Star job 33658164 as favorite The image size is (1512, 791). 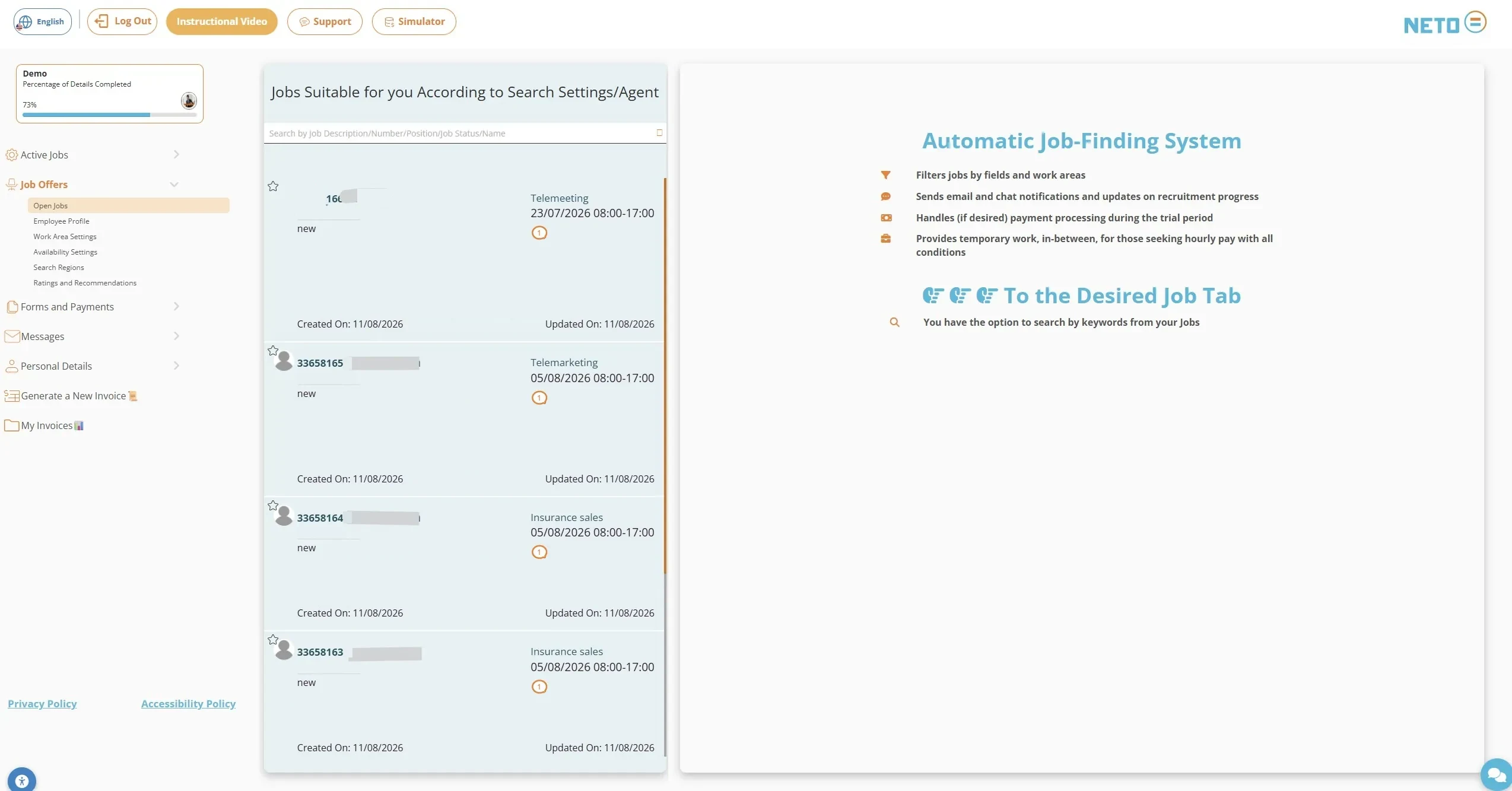pos(273,506)
